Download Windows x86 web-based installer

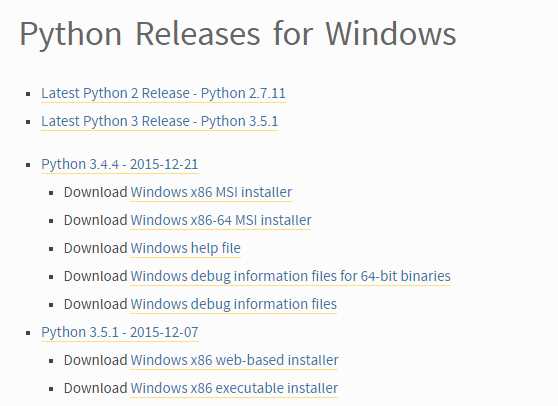coord(234,360)
